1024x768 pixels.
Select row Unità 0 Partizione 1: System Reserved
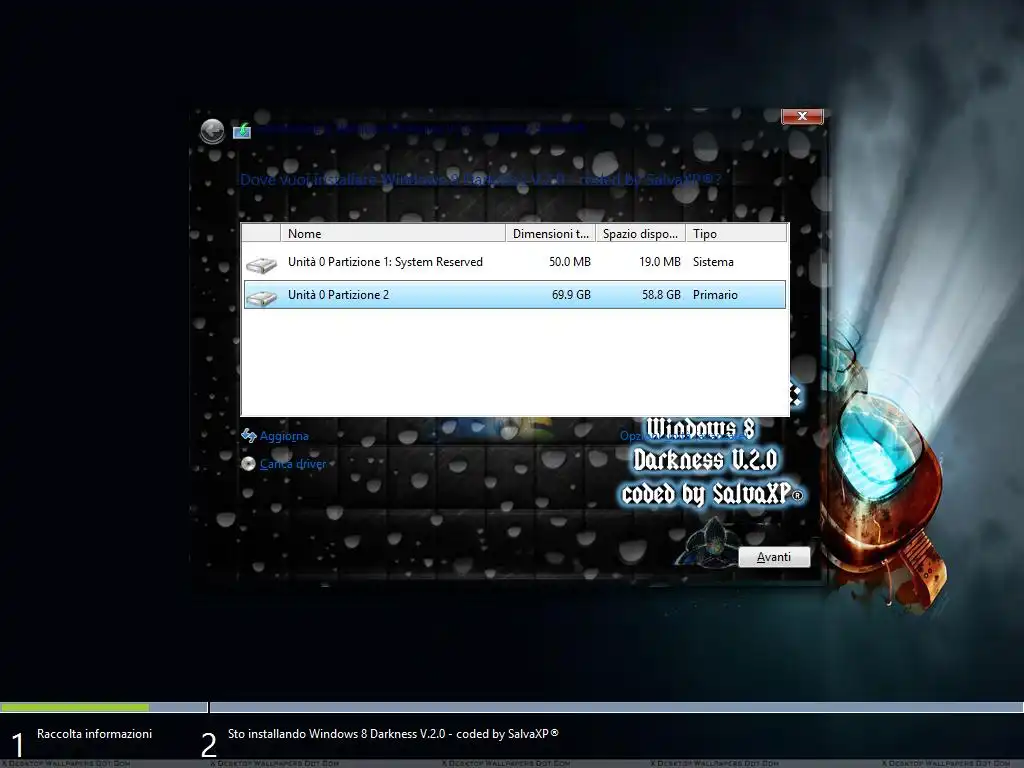(x=515, y=262)
